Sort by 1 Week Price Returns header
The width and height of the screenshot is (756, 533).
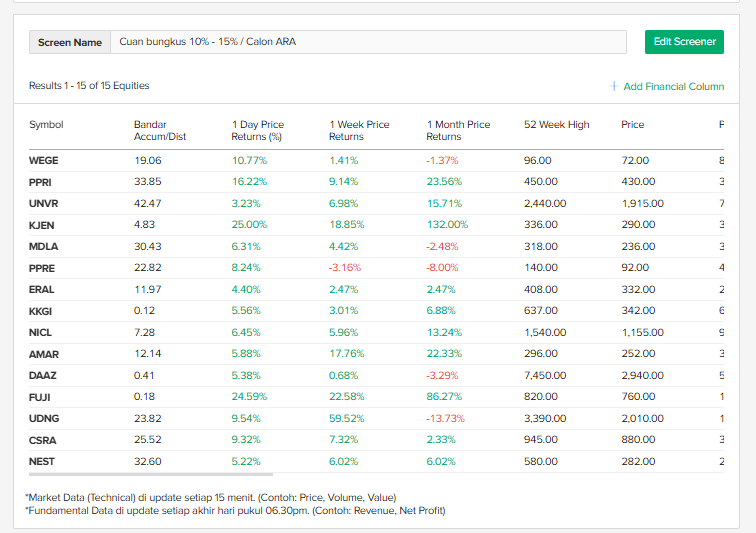(x=359, y=130)
